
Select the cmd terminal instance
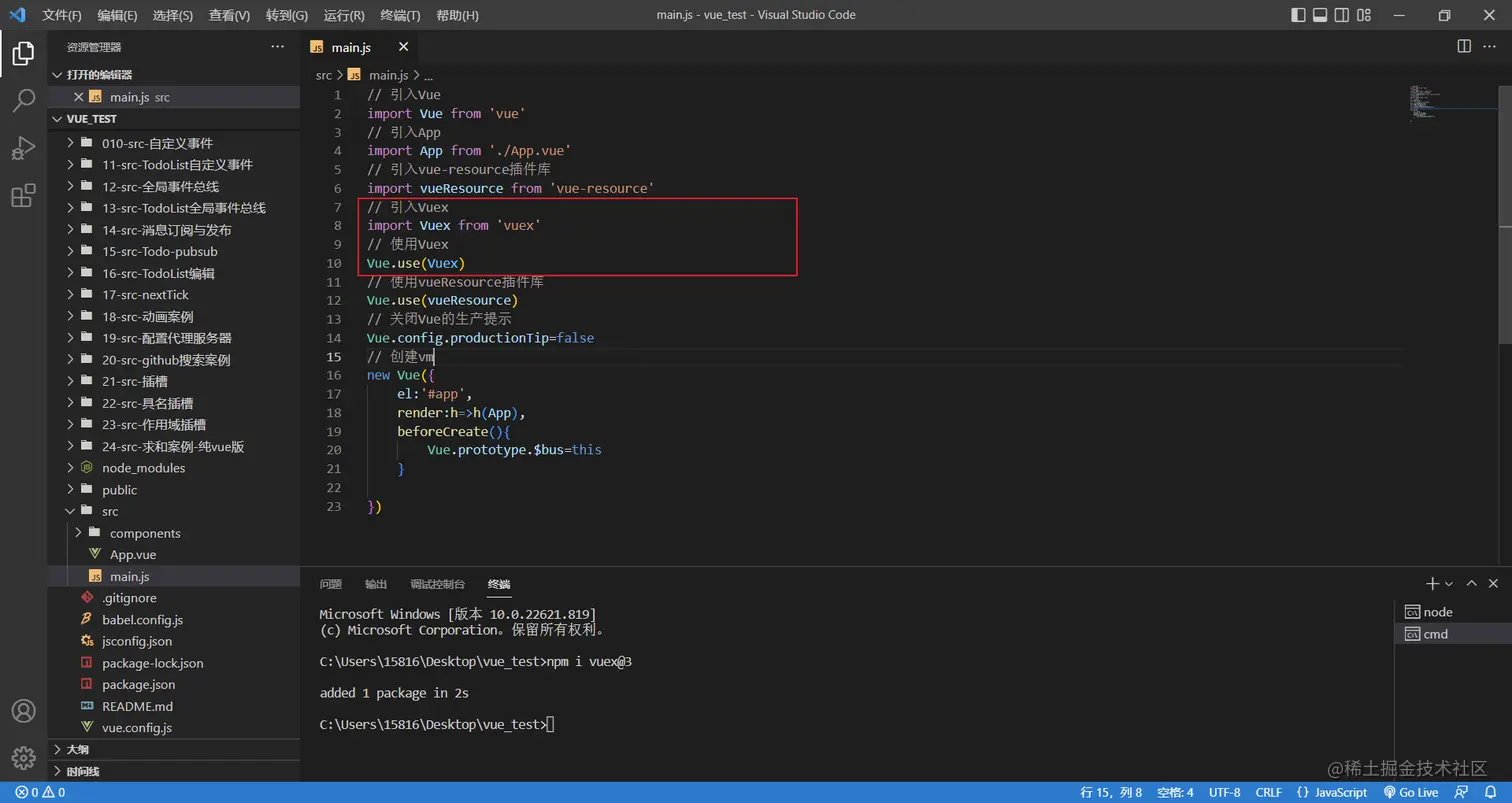pyautogui.click(x=1453, y=634)
